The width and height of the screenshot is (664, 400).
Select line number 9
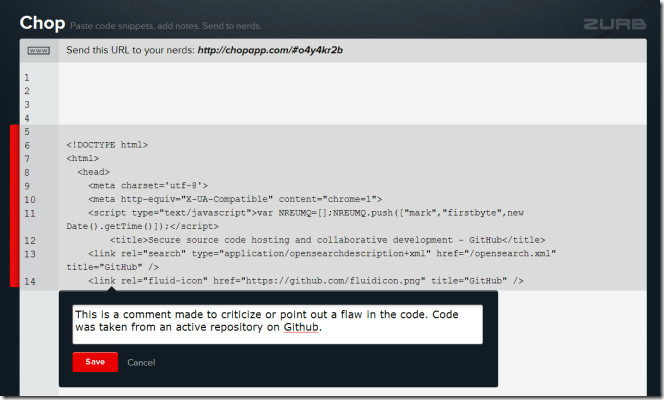pos(27,186)
